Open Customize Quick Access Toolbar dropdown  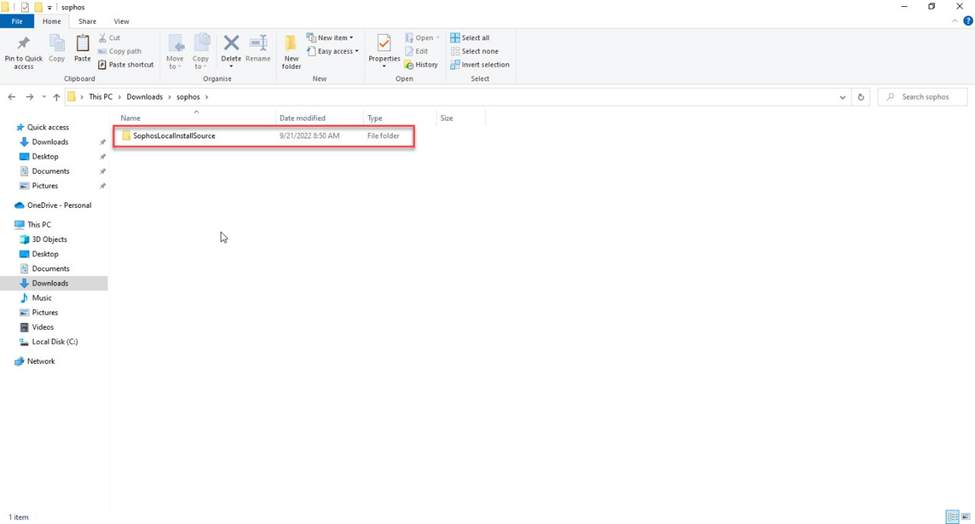click(x=50, y=7)
